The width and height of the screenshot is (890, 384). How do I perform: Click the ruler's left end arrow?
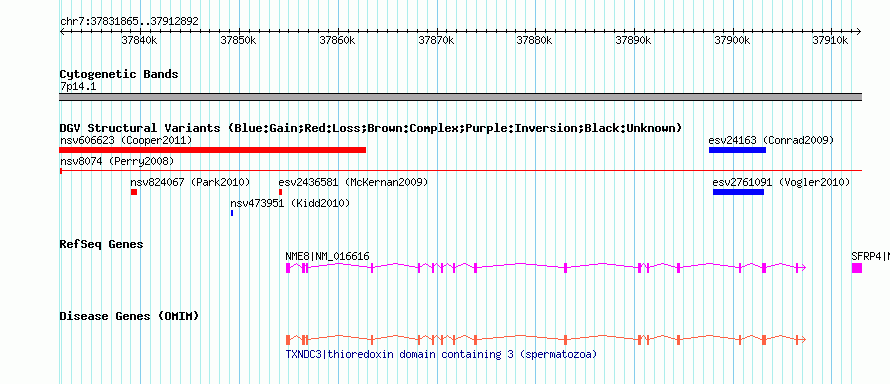coord(63,31)
